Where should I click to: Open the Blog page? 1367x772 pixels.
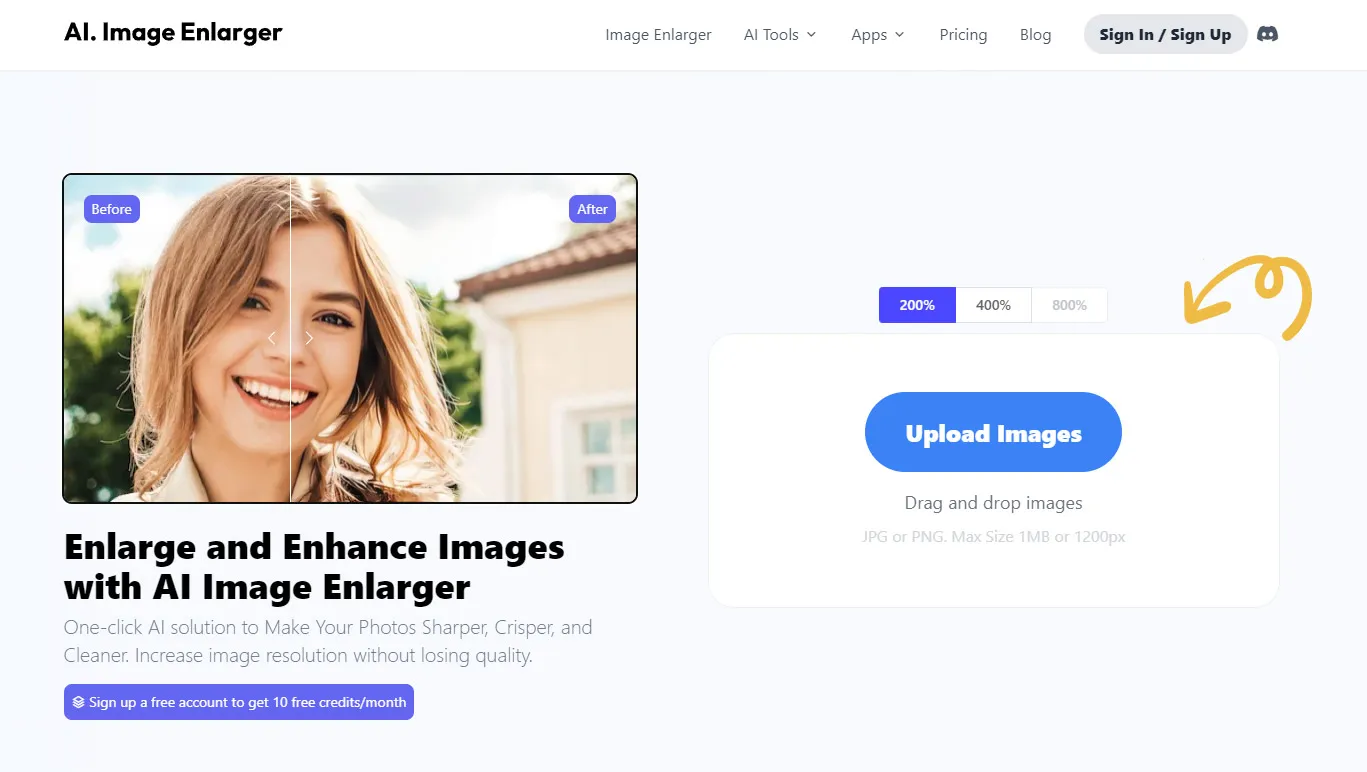click(x=1035, y=34)
